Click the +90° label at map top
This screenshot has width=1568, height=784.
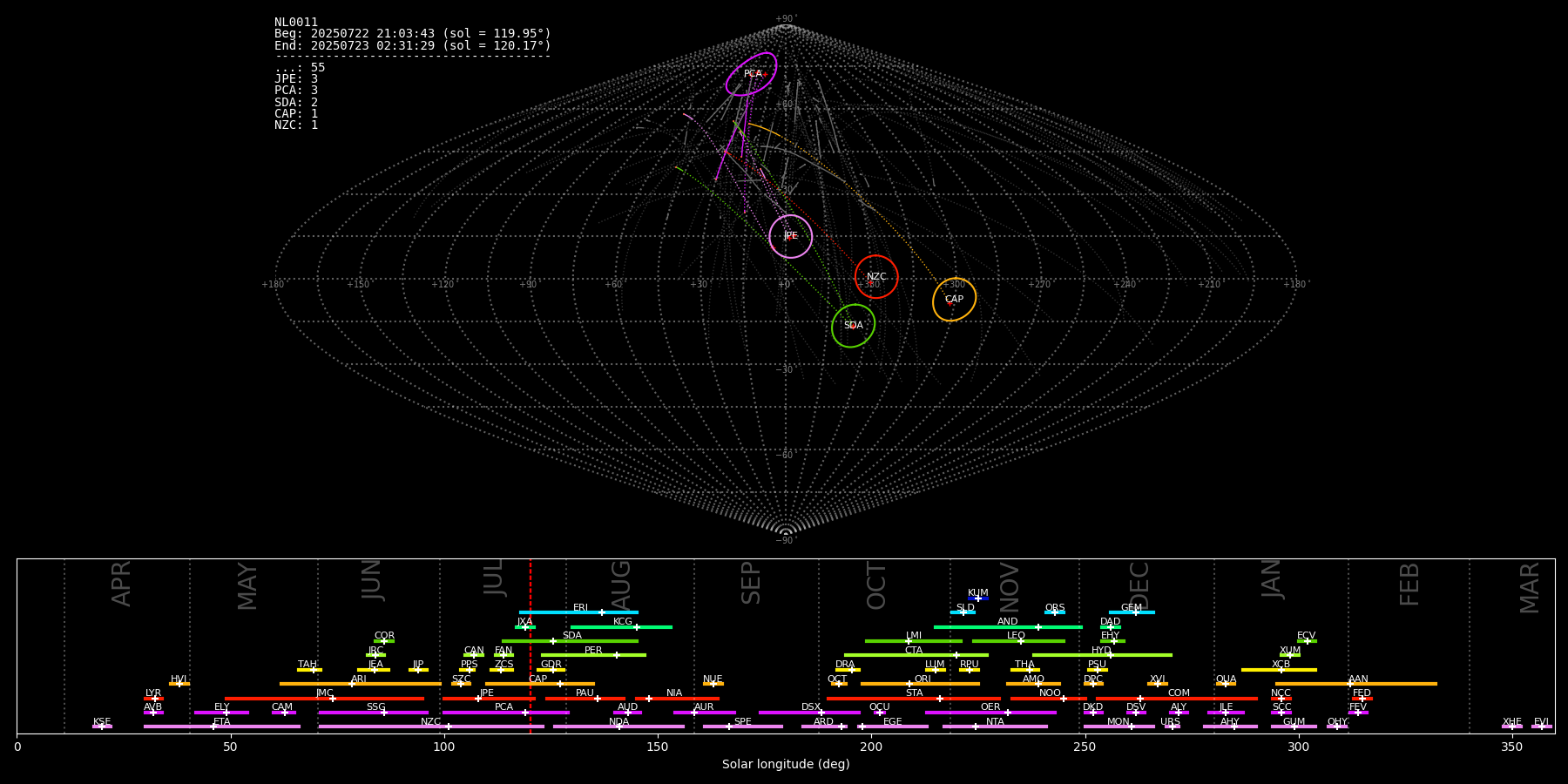(785, 19)
